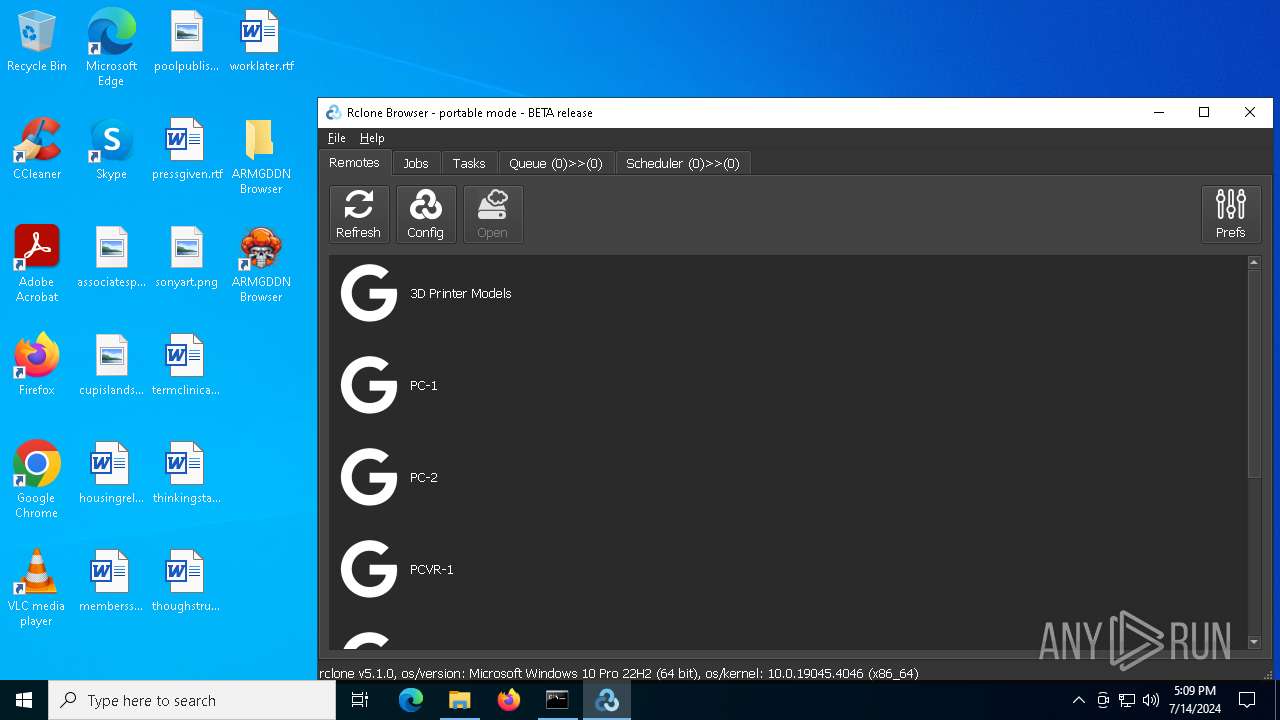
Task: Select the thinkingsta document on desktop
Action: [x=186, y=473]
